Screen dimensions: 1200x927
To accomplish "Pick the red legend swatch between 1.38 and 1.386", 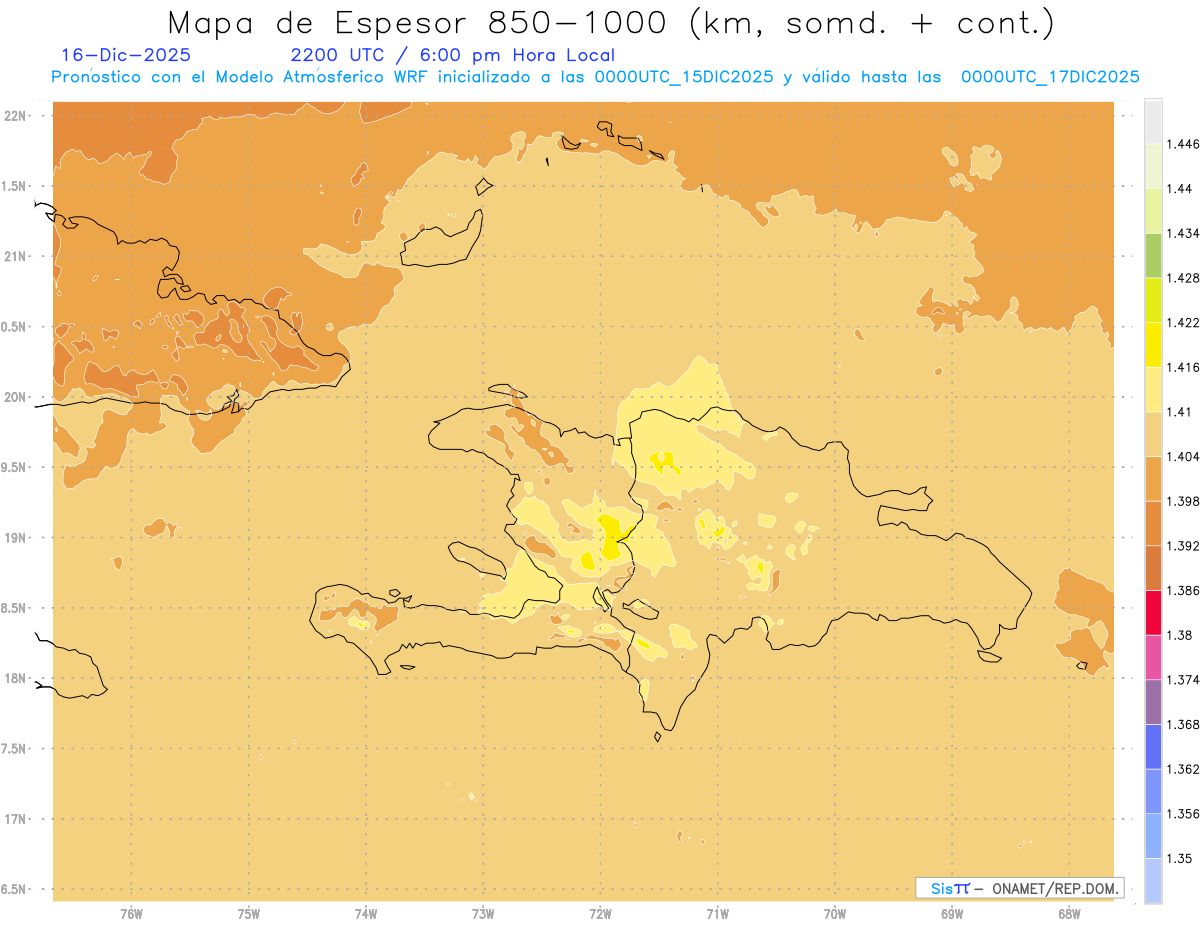I will pyautogui.click(x=1153, y=613).
